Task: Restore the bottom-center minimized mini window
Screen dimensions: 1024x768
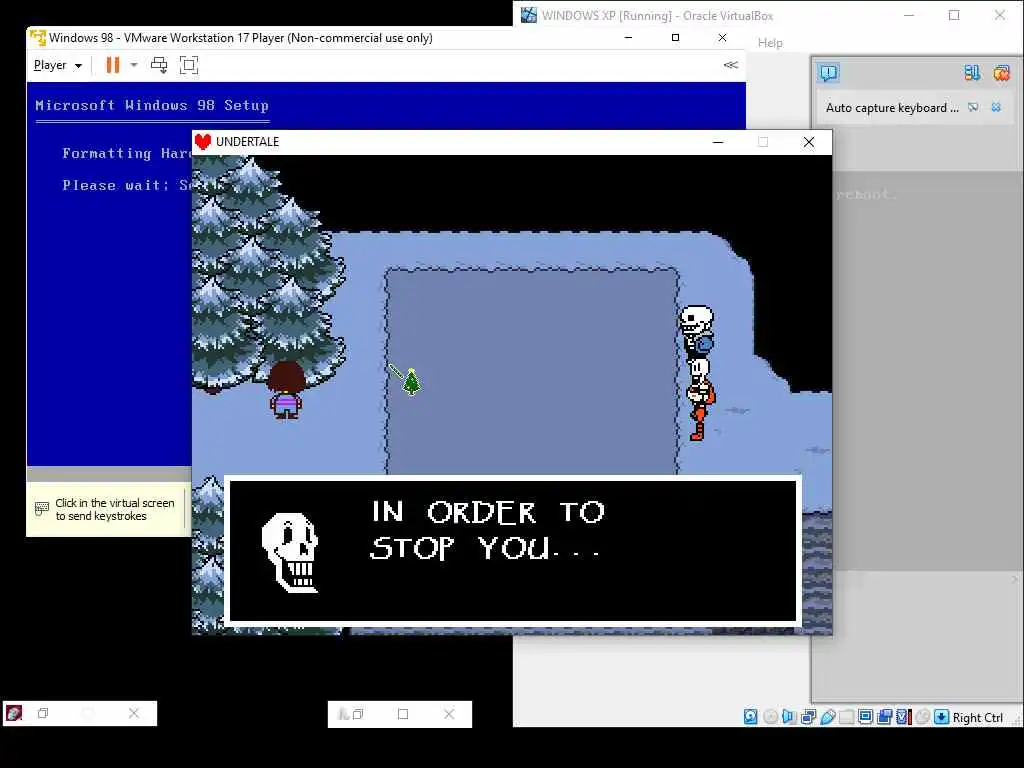Action: [358, 714]
